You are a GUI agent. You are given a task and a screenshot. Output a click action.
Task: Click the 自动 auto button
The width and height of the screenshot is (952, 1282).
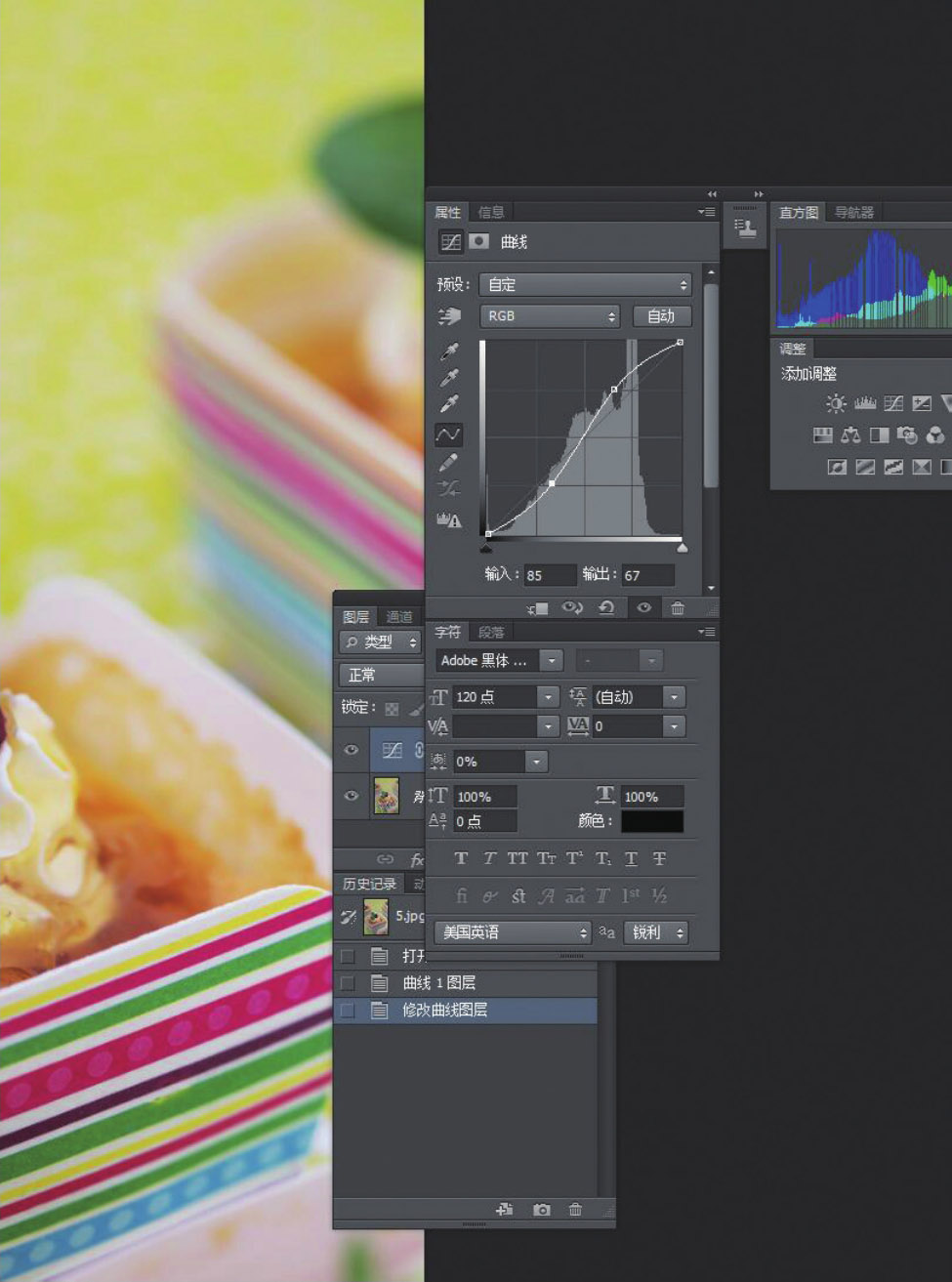pos(661,316)
